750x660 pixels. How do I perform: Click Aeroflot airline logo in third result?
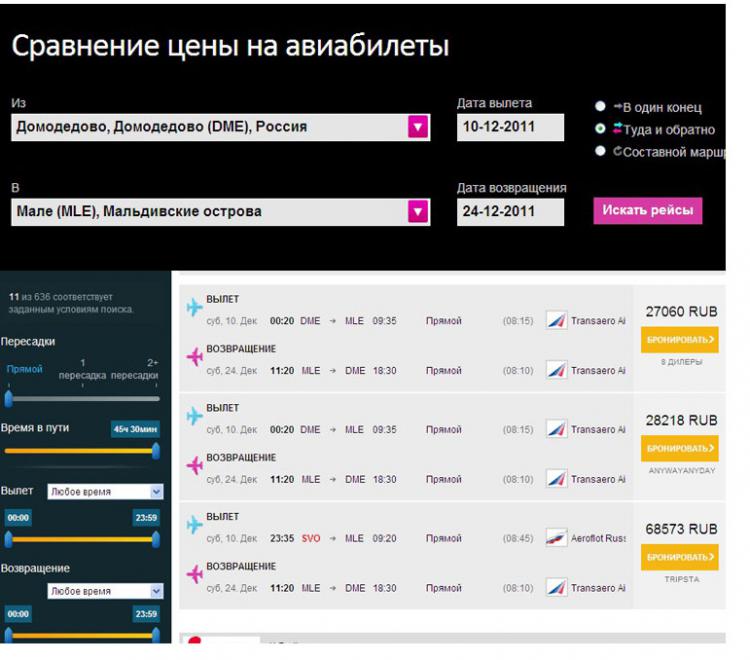pos(556,538)
